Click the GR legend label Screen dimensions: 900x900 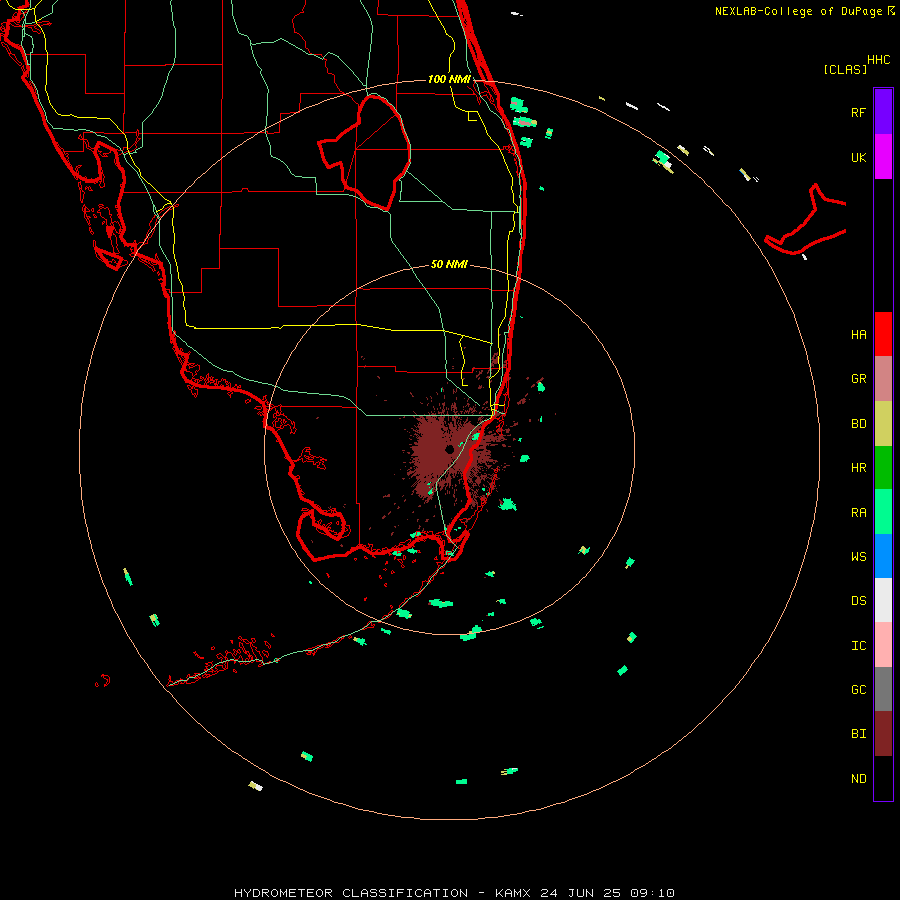click(x=858, y=379)
